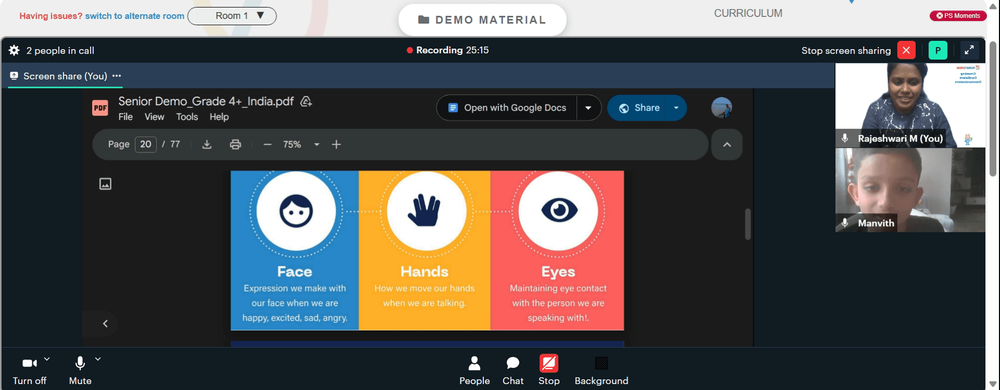Image resolution: width=1000 pixels, height=390 pixels.
Task: Click the PS Moments button
Action: (x=958, y=16)
